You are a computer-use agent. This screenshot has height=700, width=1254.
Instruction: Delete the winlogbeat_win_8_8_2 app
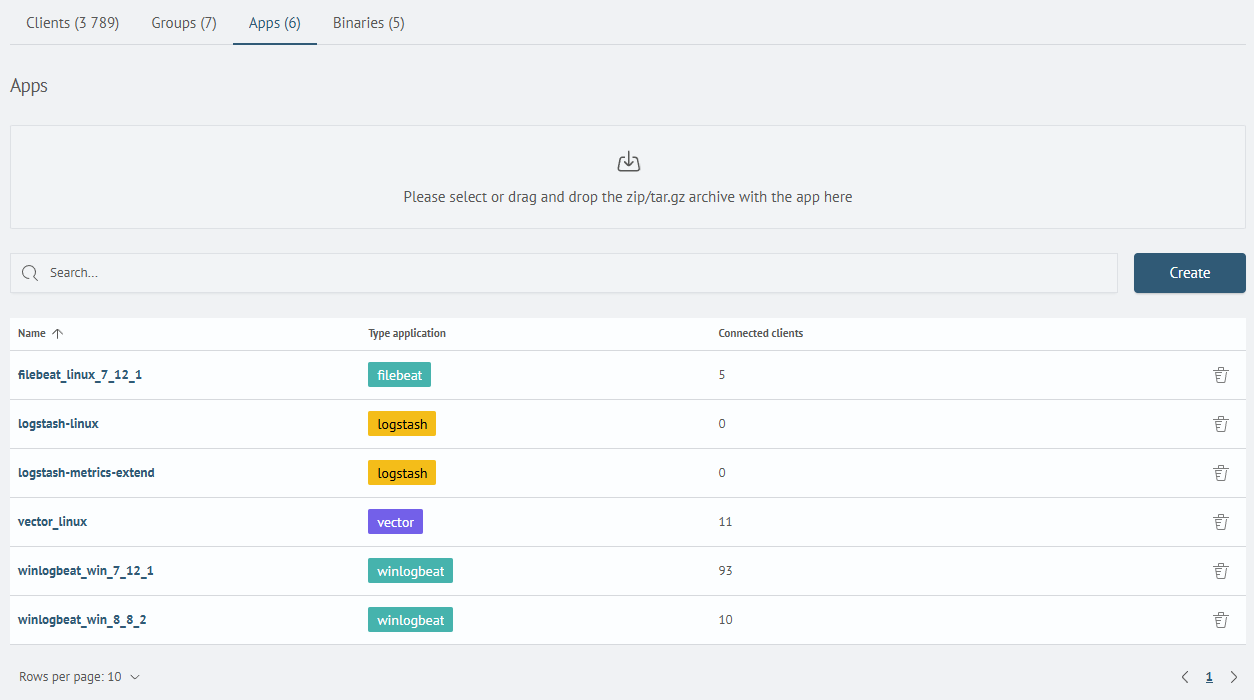point(1220,619)
